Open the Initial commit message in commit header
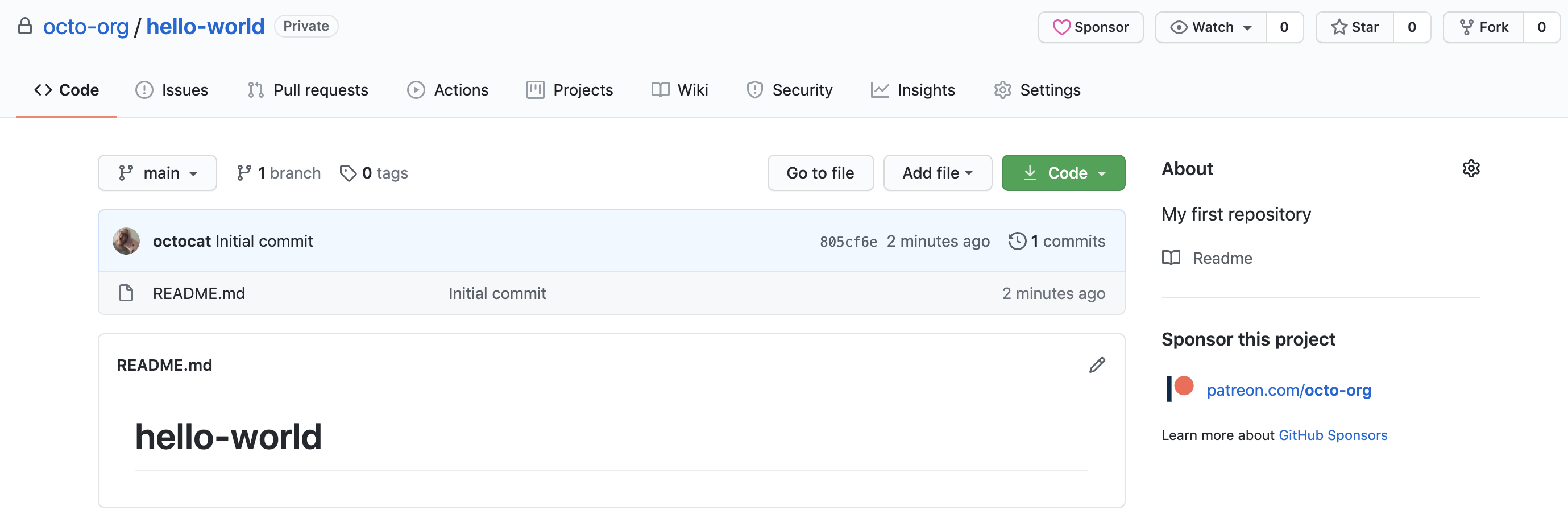This screenshot has width=1568, height=523. tap(264, 241)
